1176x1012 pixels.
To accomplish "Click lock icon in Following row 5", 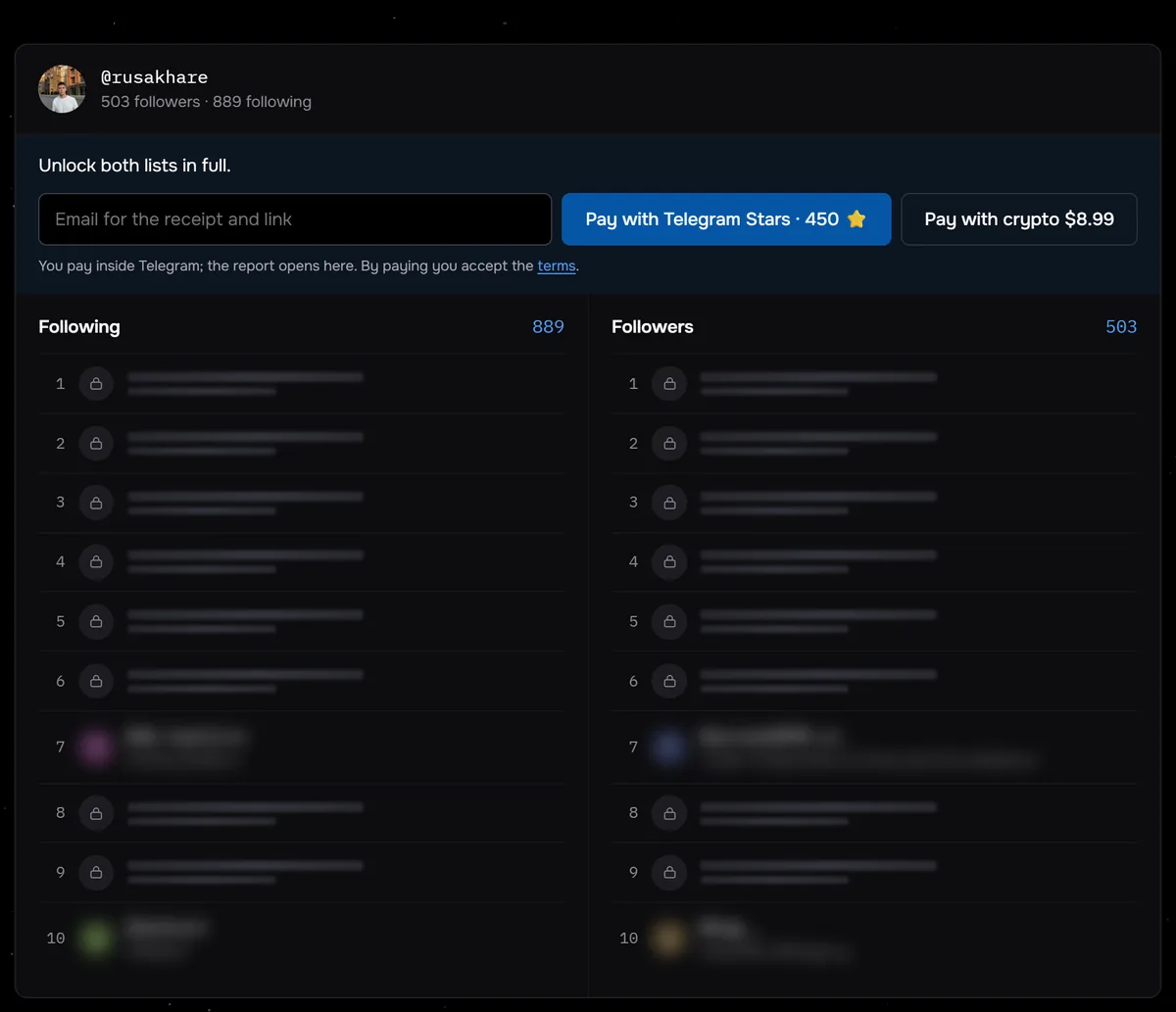I will [x=96, y=621].
